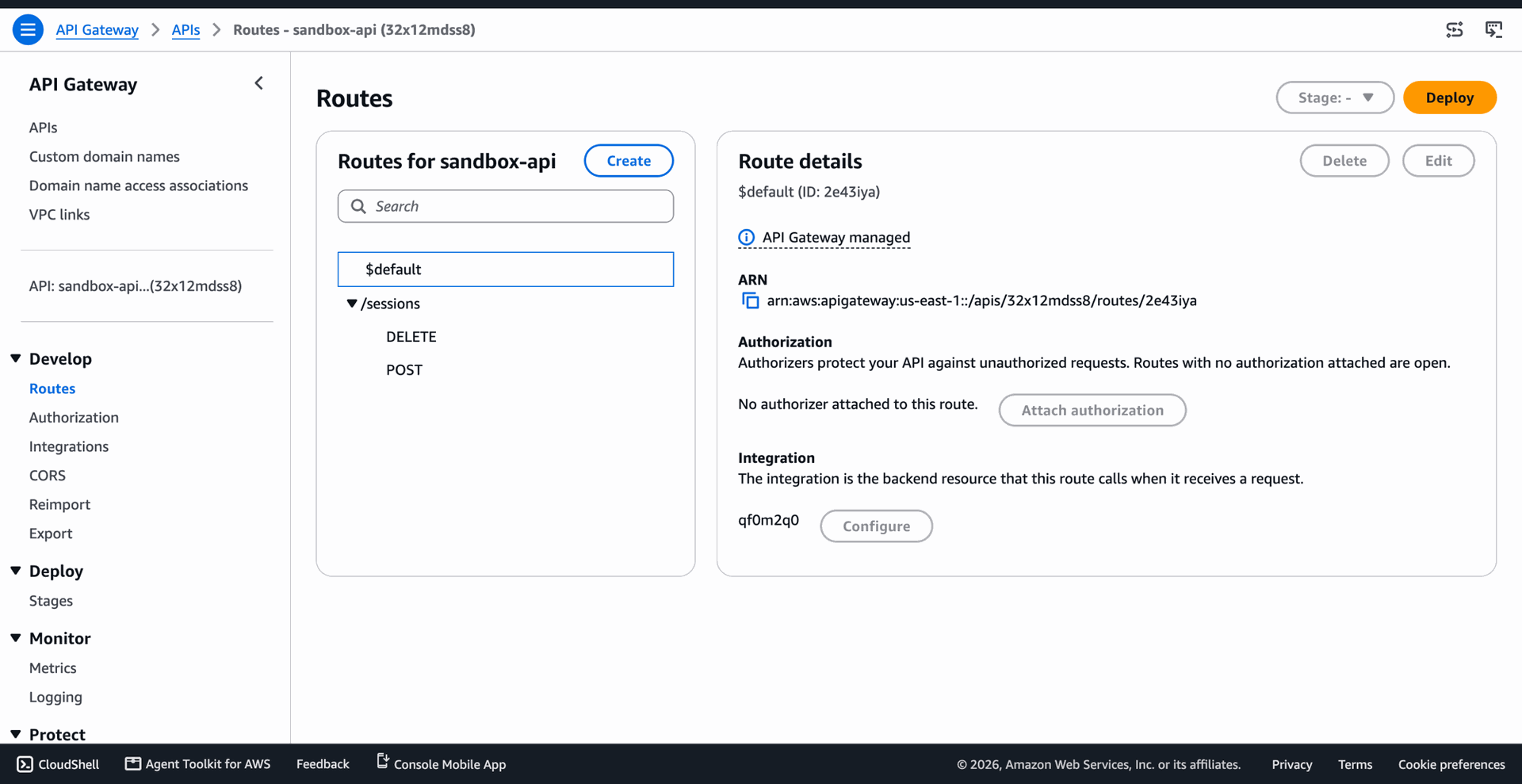Open CloudShell from the footer
Image resolution: width=1522 pixels, height=784 pixels.
point(58,764)
